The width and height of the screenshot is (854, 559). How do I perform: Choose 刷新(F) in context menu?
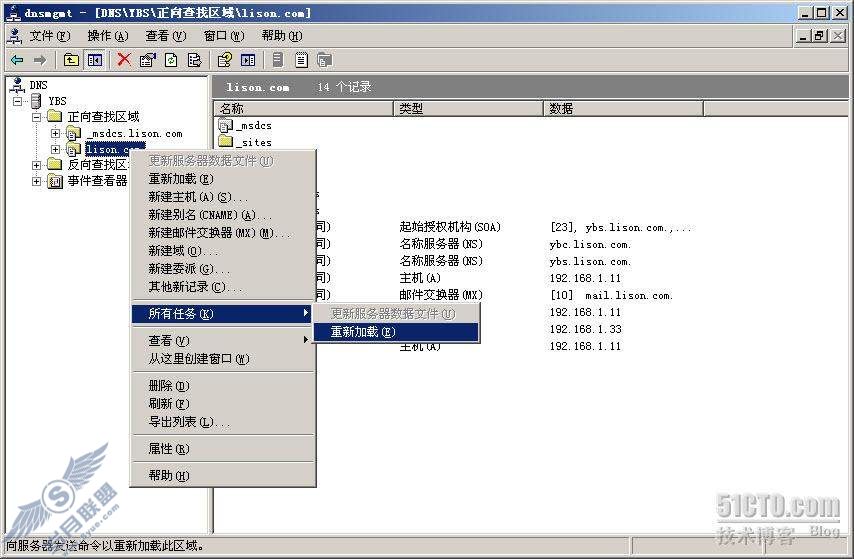pyautogui.click(x=222, y=404)
